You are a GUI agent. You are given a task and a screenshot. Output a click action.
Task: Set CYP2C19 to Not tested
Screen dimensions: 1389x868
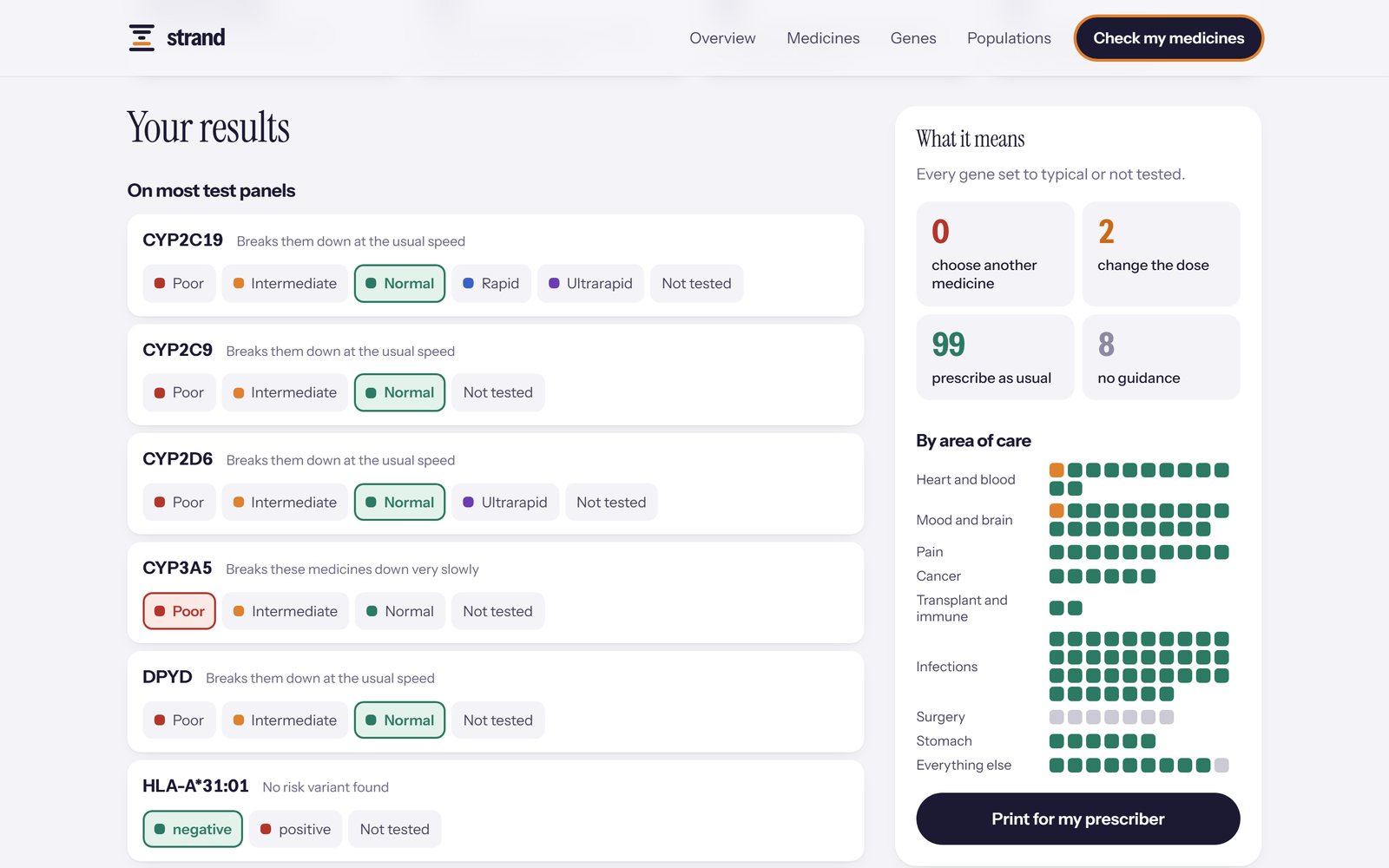696,284
